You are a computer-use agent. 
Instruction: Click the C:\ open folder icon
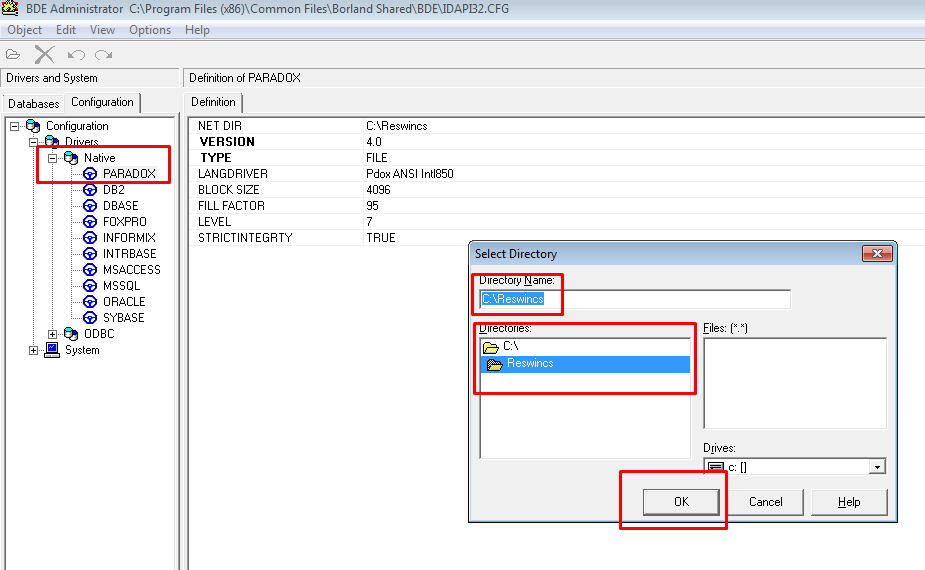491,347
